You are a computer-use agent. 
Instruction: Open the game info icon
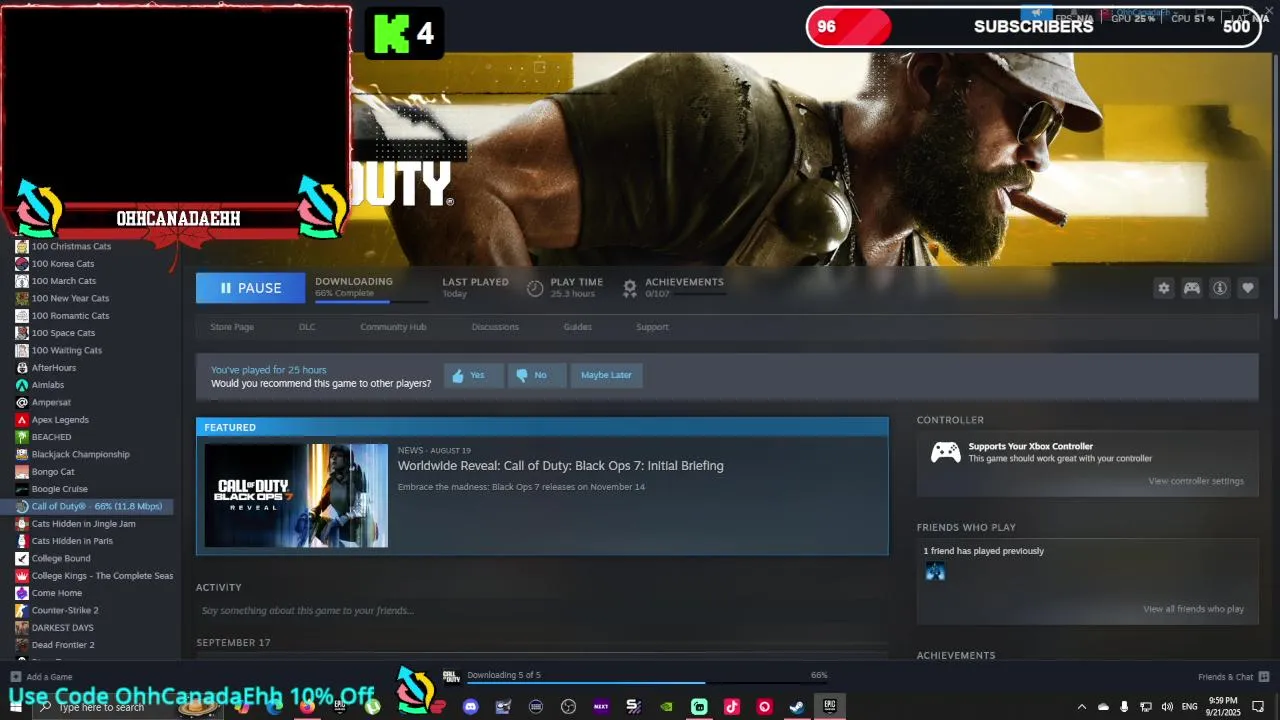(1220, 288)
